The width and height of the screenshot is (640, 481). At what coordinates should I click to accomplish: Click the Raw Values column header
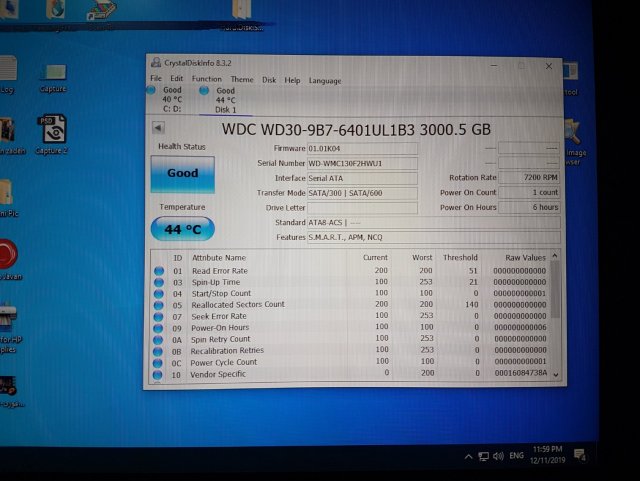[525, 258]
